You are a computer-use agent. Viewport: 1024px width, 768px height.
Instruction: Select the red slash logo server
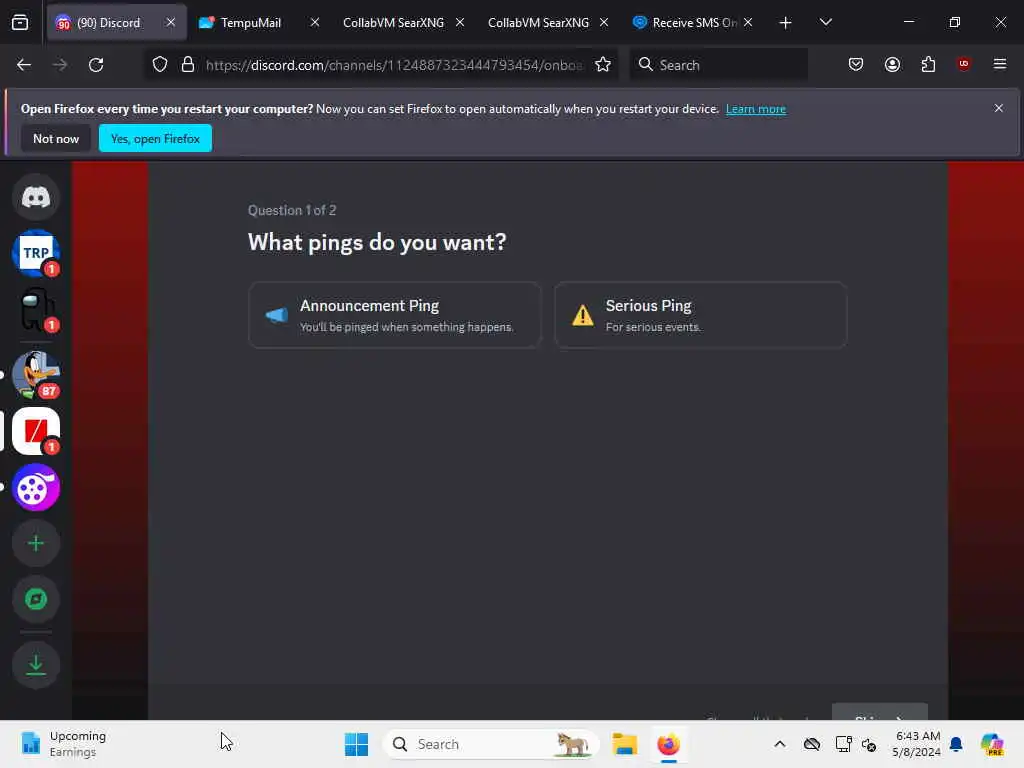[x=36, y=431]
